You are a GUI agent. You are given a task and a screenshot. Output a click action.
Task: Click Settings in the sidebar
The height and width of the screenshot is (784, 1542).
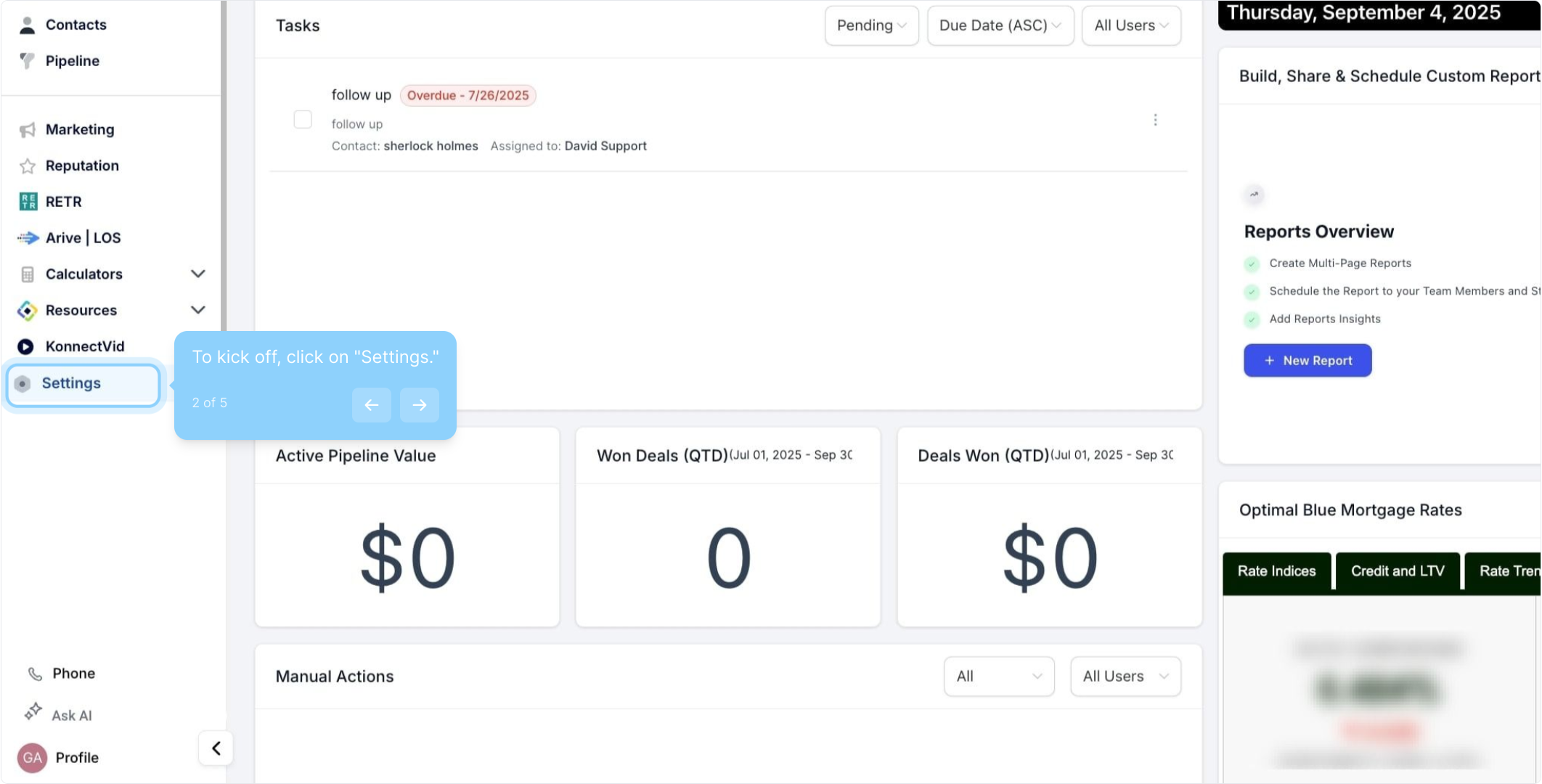pos(70,383)
